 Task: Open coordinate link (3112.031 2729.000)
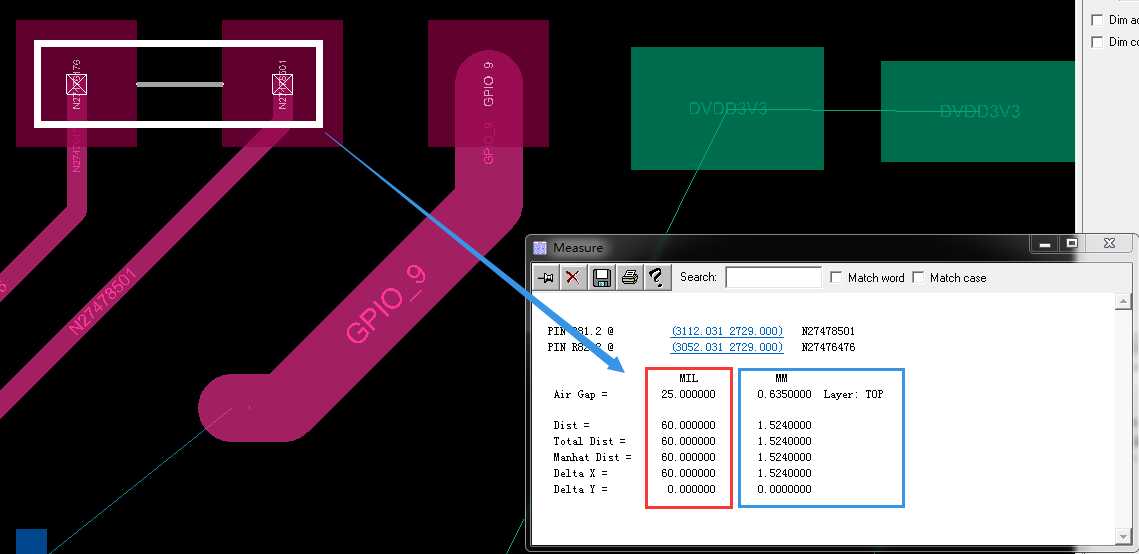(x=727, y=331)
